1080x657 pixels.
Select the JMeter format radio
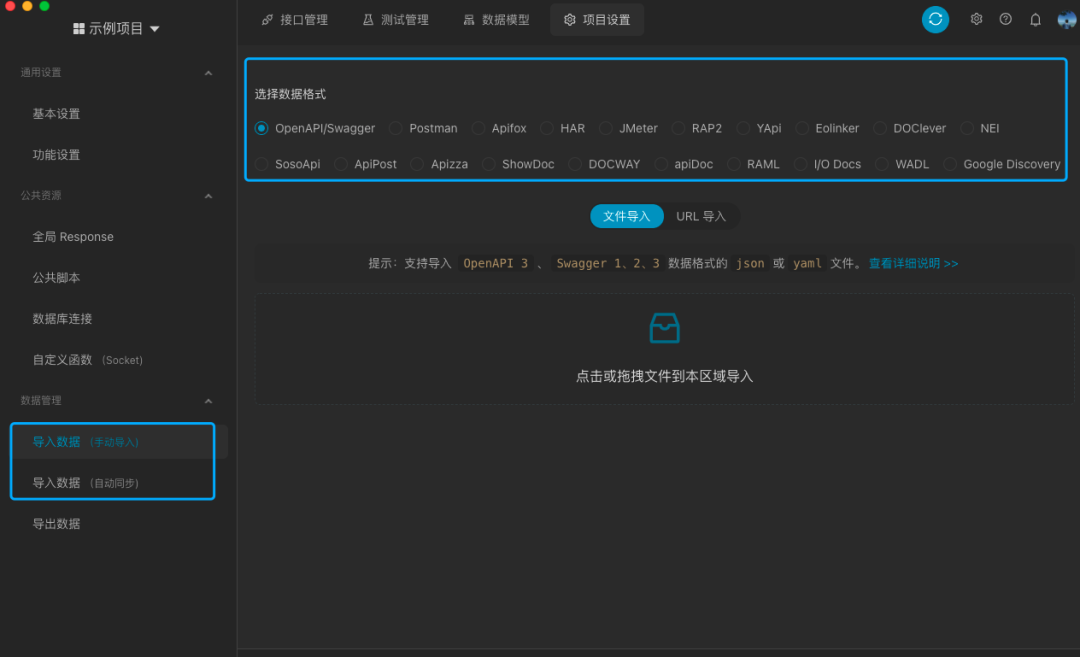605,128
